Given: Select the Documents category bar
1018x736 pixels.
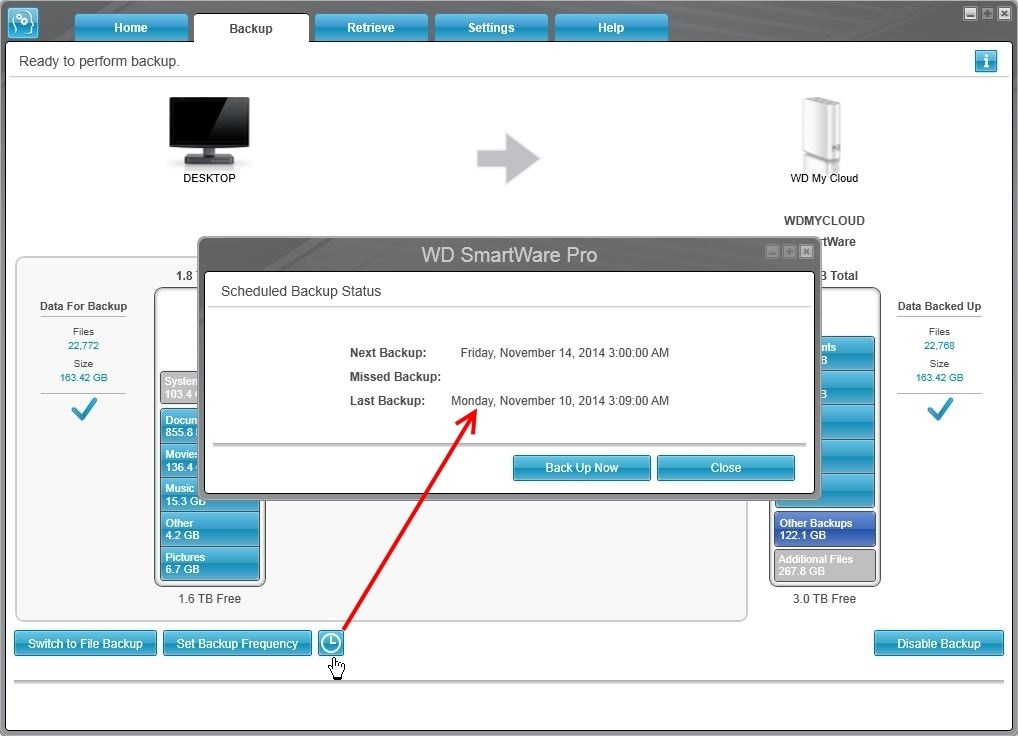Looking at the screenshot, I should click(179, 426).
